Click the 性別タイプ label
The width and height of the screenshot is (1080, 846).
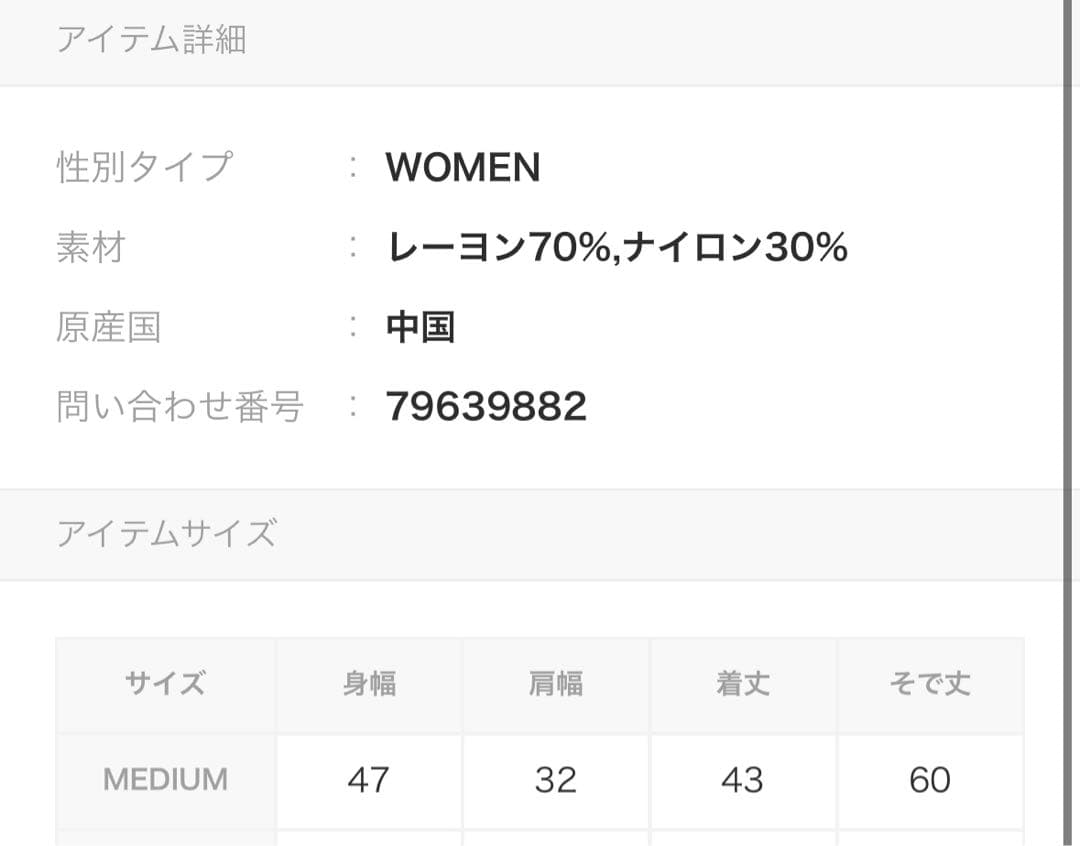click(x=145, y=167)
